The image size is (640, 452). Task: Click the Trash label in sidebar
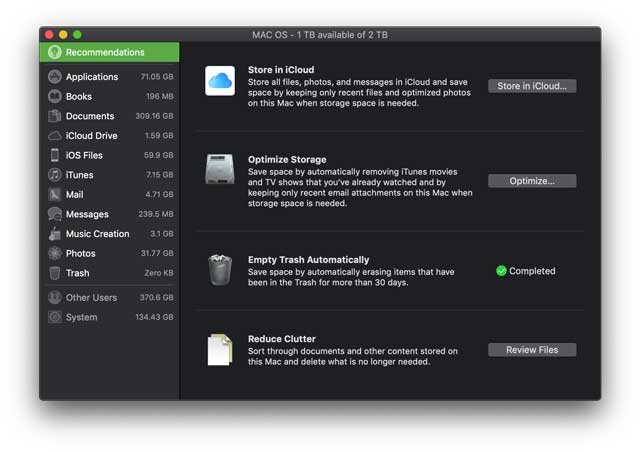tap(78, 273)
